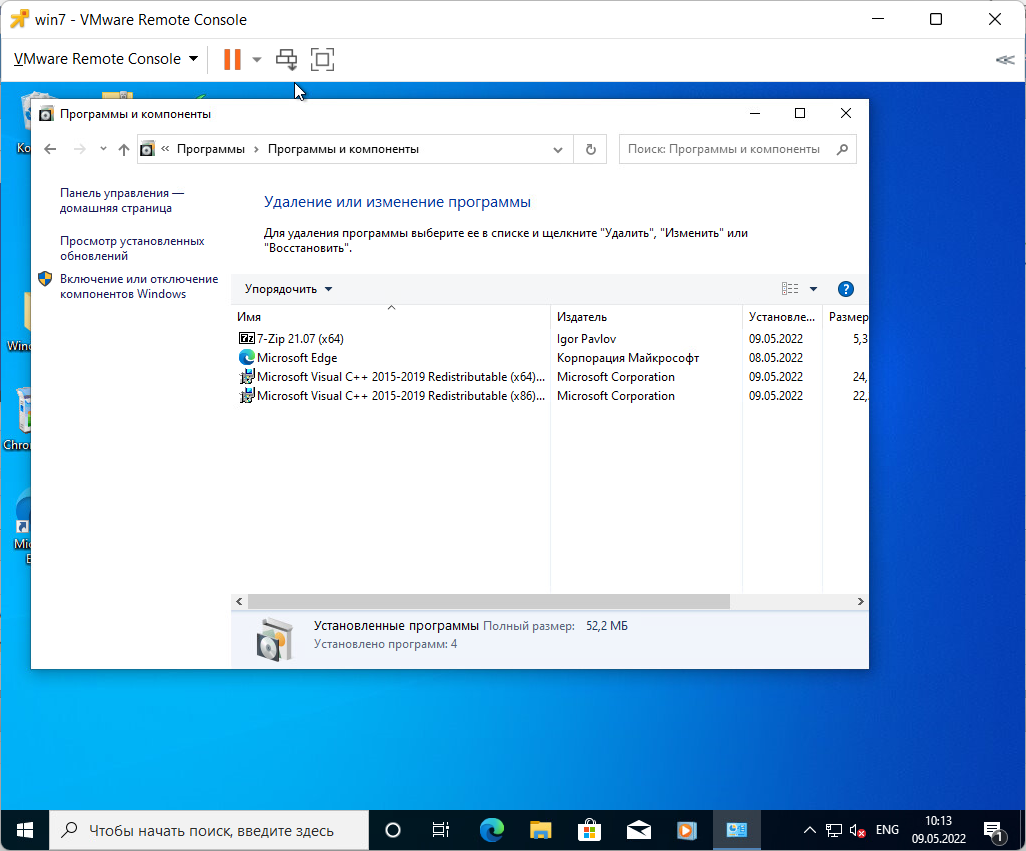The height and width of the screenshot is (851, 1026).
Task: Click the Microsoft Edge icon in the list
Action: click(x=247, y=357)
